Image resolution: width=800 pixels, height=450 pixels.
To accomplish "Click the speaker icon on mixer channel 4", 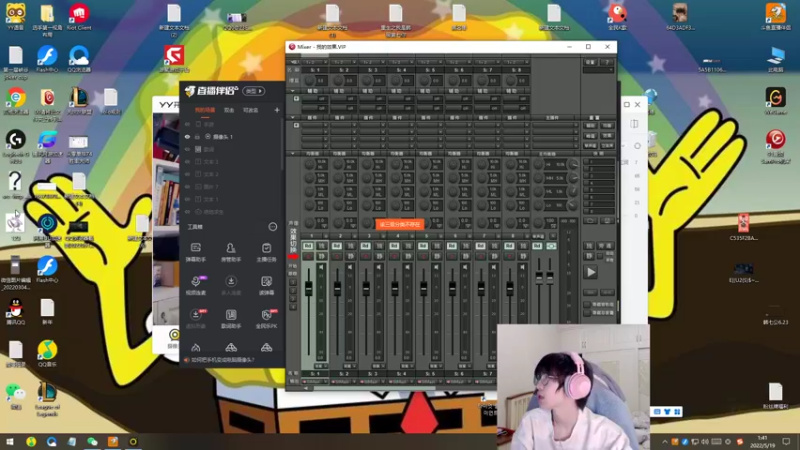I will (407, 267).
